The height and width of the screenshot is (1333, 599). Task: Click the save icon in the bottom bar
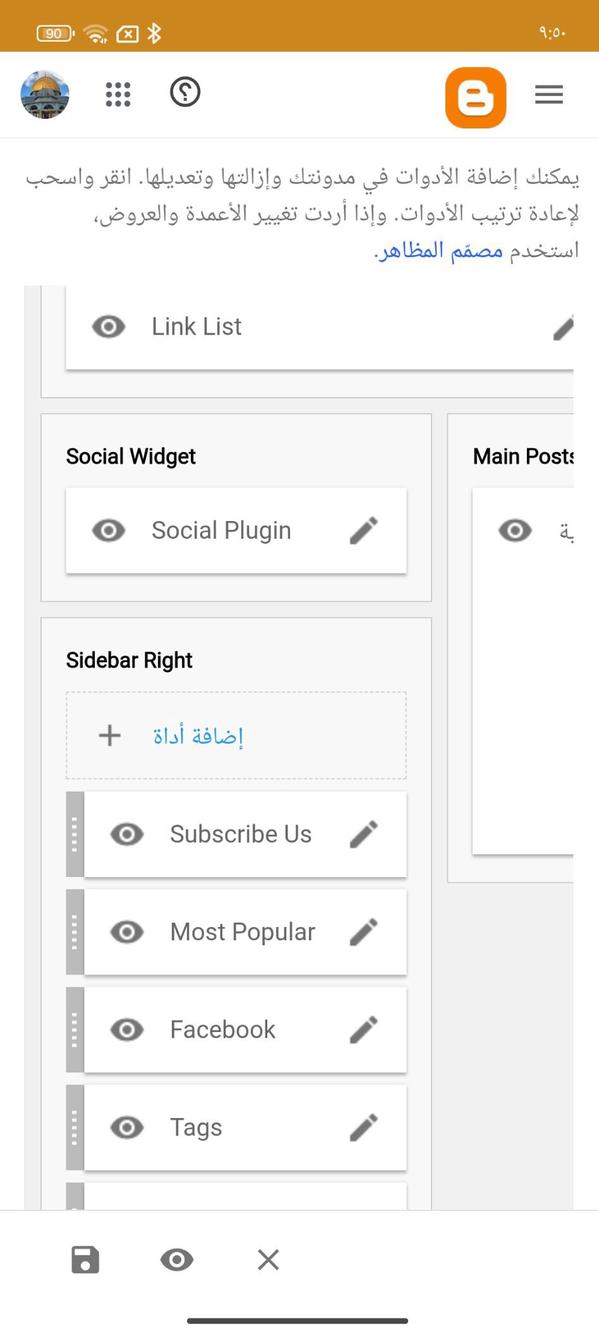click(x=85, y=1259)
